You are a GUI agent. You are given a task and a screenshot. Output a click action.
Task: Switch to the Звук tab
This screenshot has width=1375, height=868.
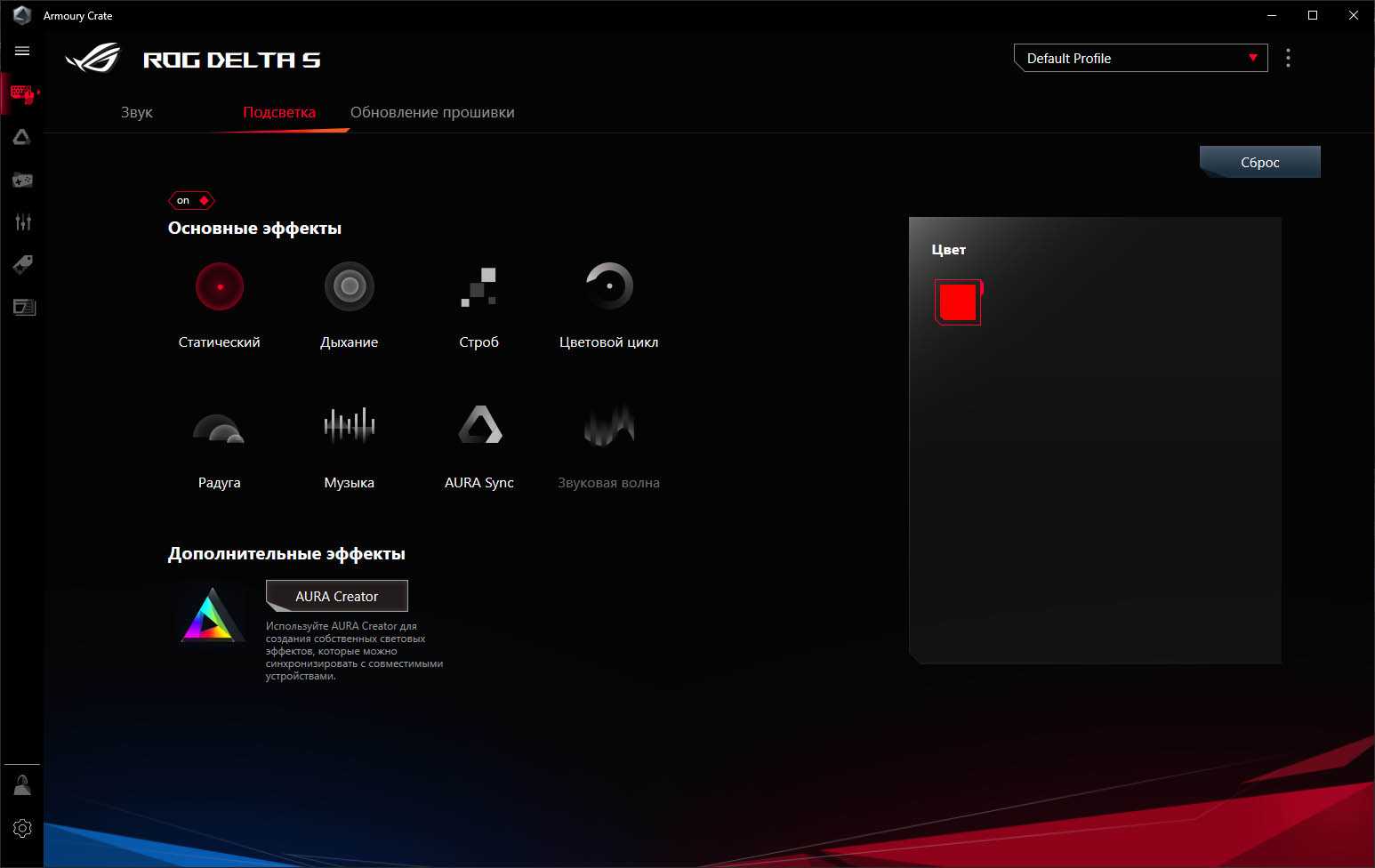(x=137, y=113)
